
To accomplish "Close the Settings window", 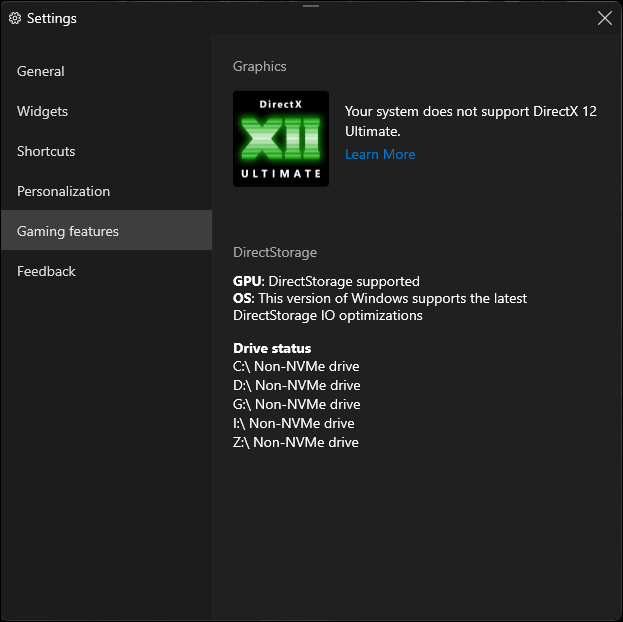I will click(604, 18).
